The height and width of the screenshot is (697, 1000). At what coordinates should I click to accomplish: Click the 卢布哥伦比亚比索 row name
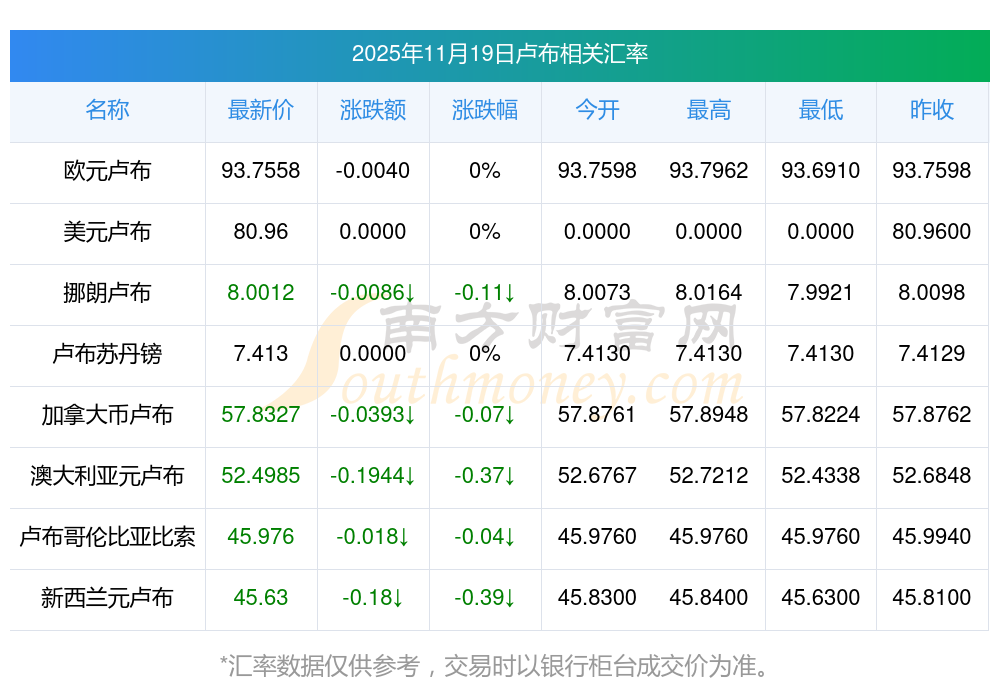[x=107, y=537]
